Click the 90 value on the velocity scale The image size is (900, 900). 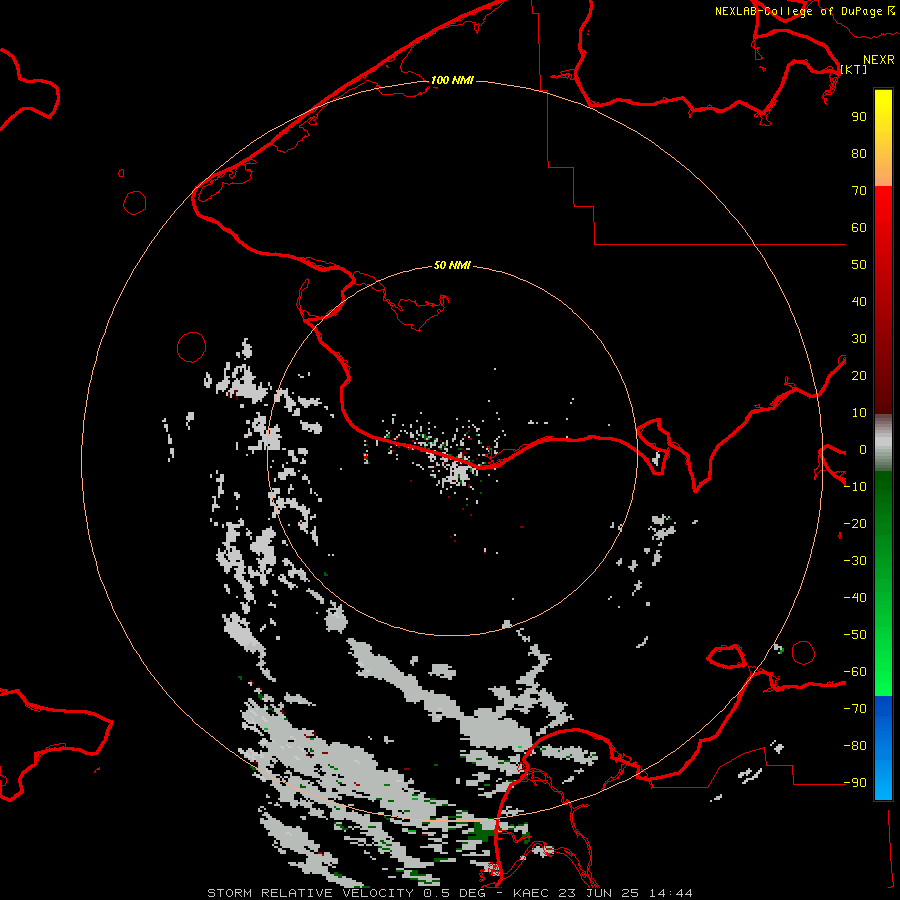(x=859, y=117)
